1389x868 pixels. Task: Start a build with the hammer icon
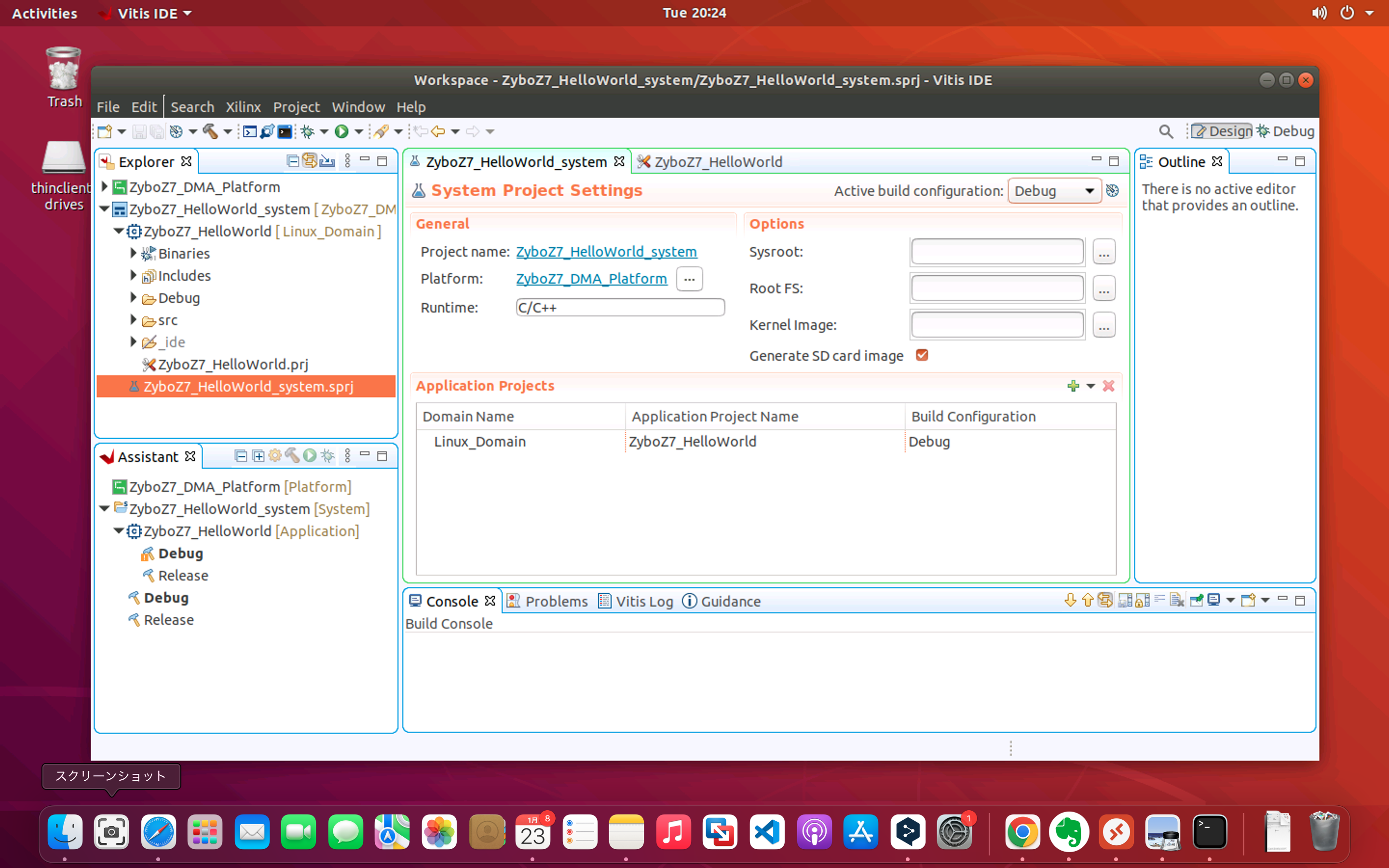211,132
